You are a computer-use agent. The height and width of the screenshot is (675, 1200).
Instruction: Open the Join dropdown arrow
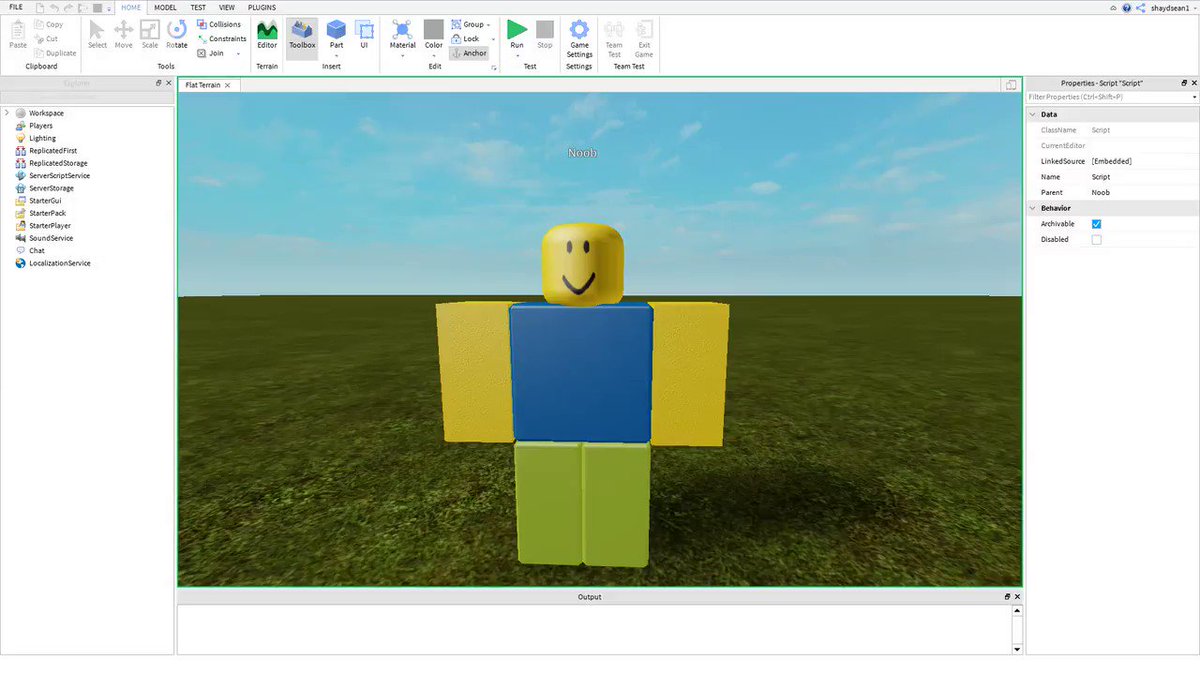pyautogui.click(x=238, y=53)
